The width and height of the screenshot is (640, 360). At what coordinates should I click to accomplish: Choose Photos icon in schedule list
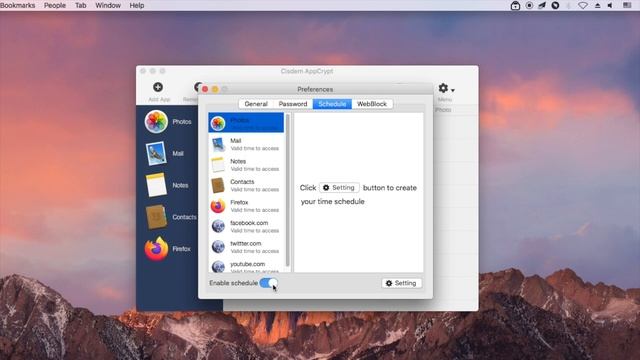point(218,123)
